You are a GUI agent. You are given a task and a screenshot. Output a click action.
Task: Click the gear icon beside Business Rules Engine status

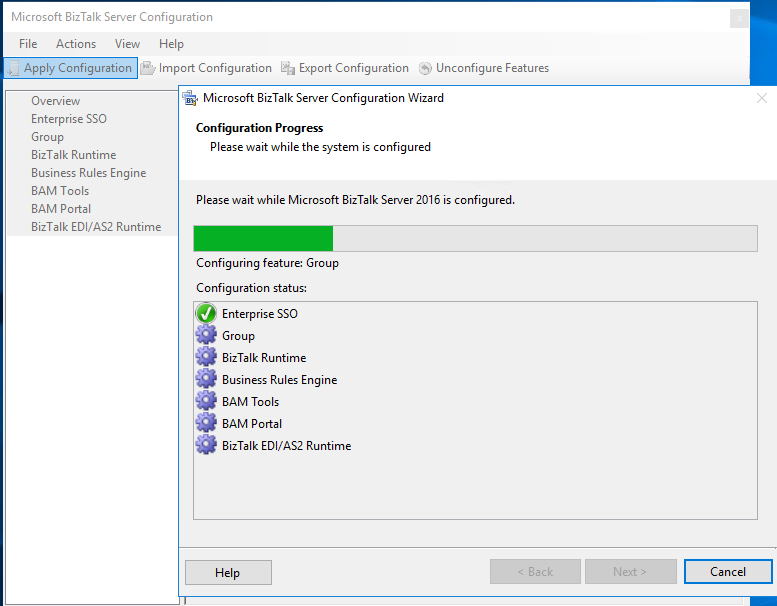tap(206, 379)
